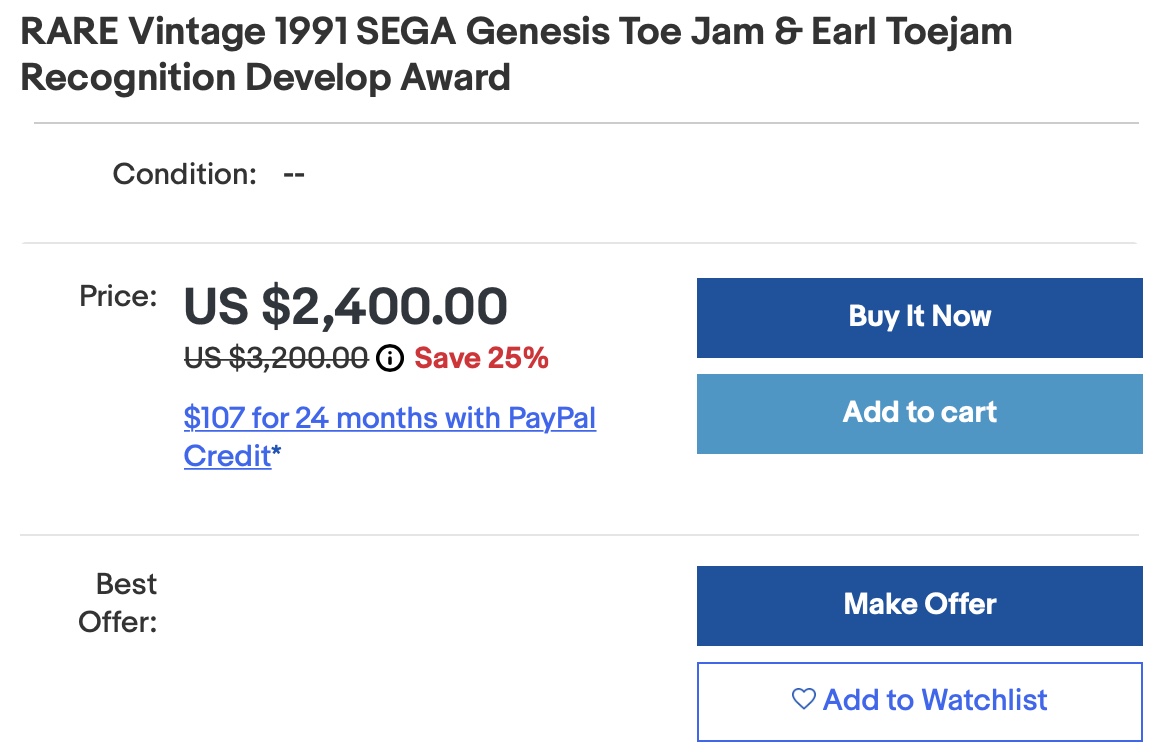Open the info icon beside the original price
This screenshot has height=756, width=1164.
point(390,358)
